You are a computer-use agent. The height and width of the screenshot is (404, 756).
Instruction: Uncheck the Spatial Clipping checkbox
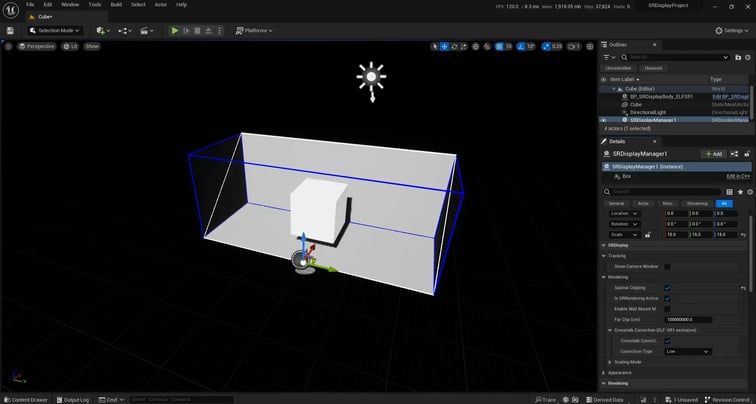point(667,288)
